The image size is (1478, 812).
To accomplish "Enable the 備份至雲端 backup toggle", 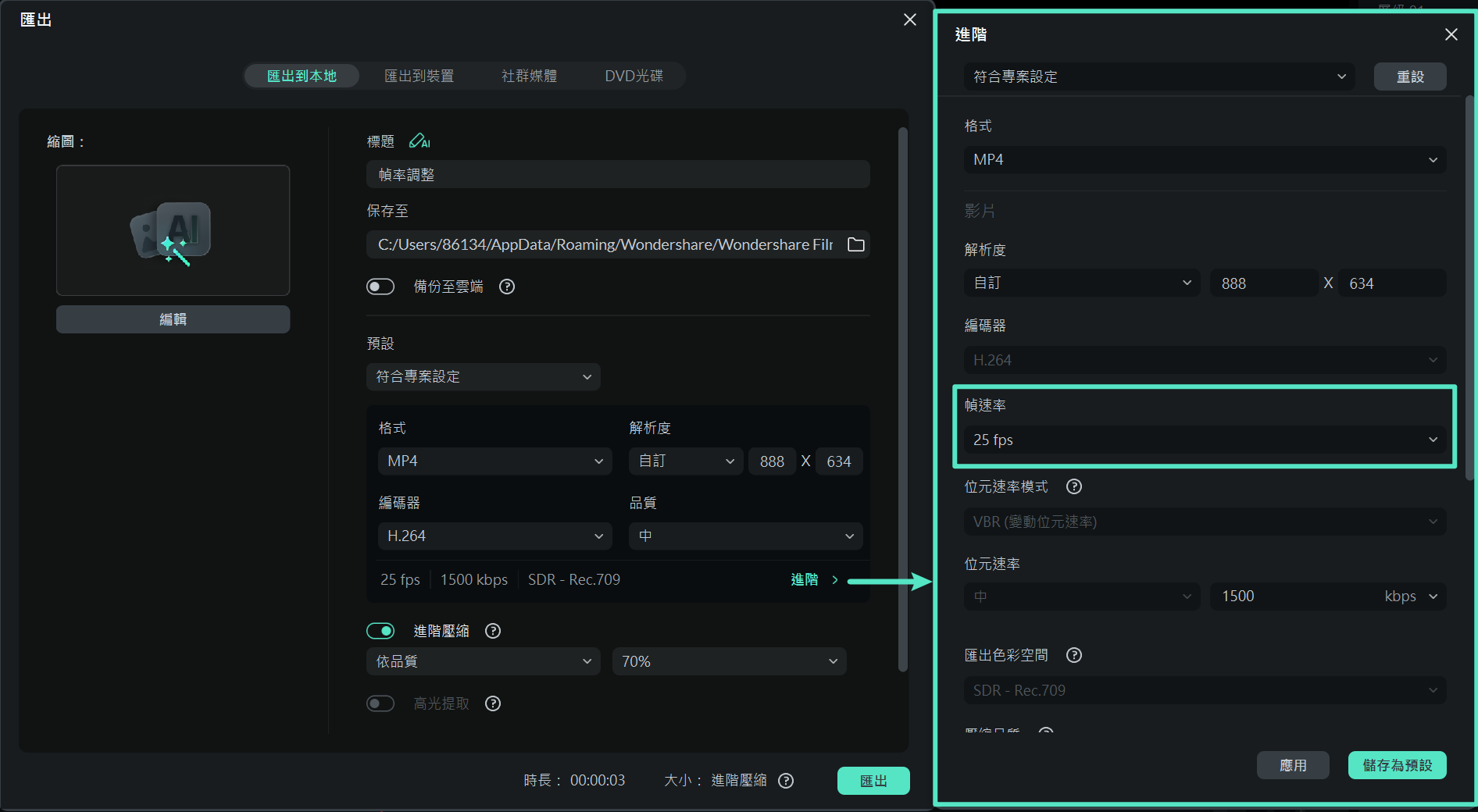I will 380,287.
